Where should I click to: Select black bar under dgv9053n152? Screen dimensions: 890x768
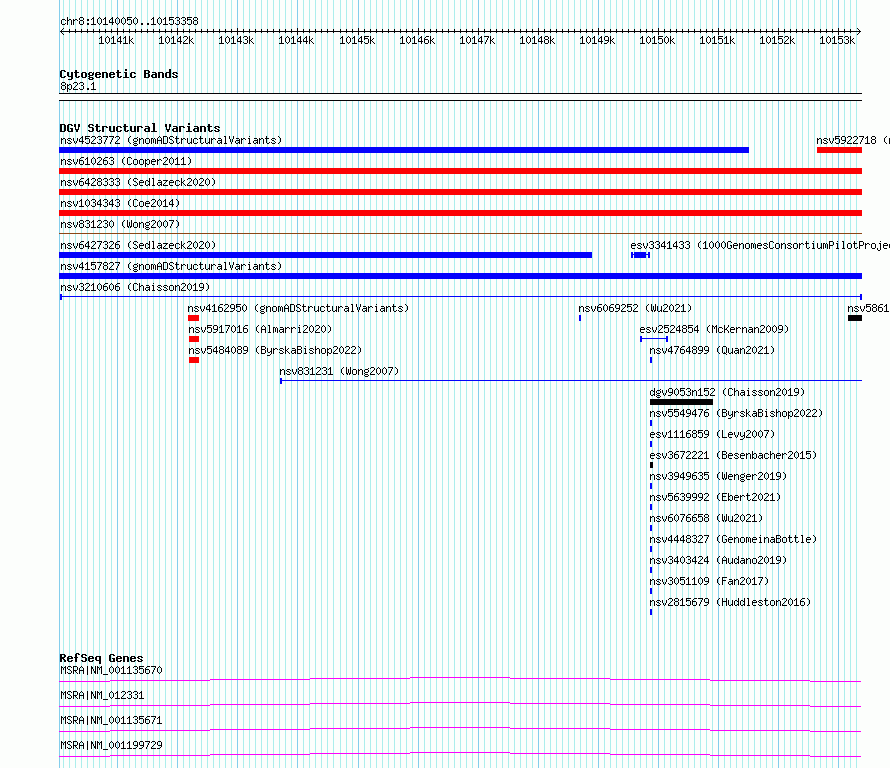[x=681, y=402]
